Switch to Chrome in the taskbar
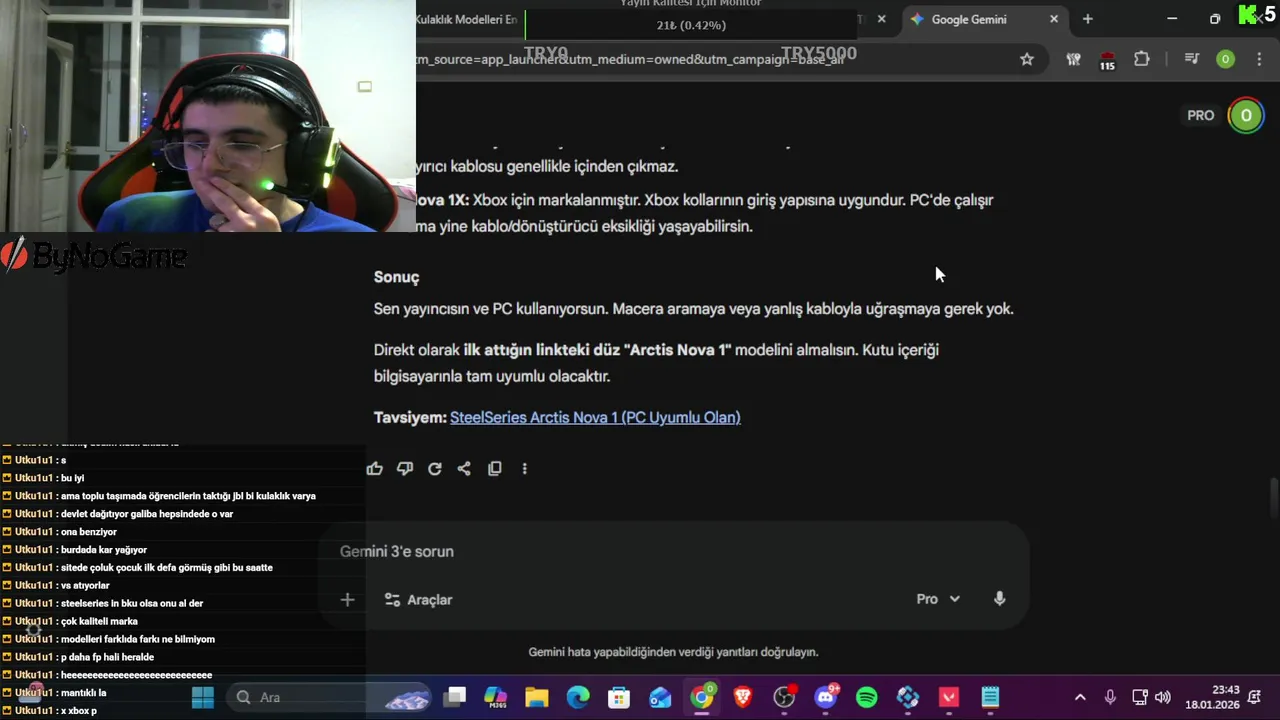The height and width of the screenshot is (720, 1280). click(702, 697)
